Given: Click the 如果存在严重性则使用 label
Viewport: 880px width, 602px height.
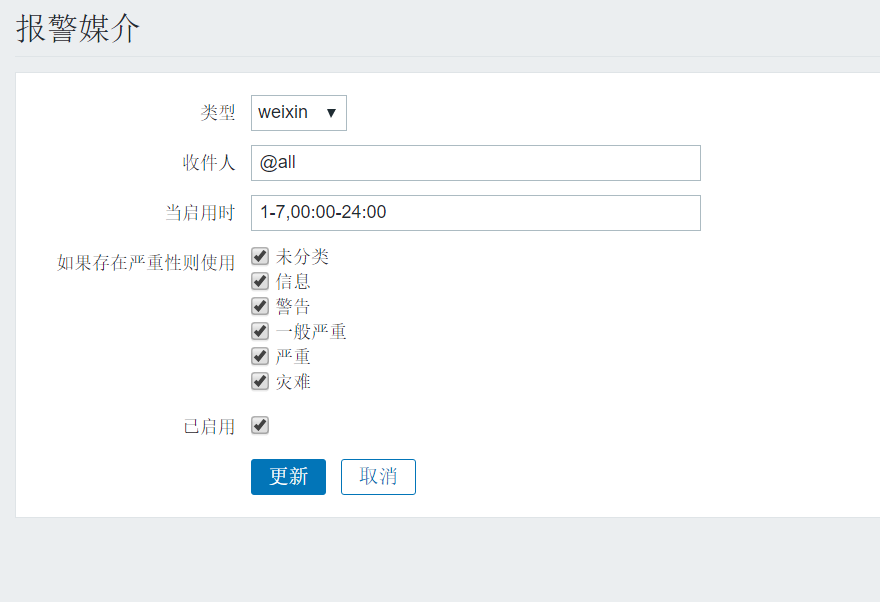Looking at the screenshot, I should point(146,263).
